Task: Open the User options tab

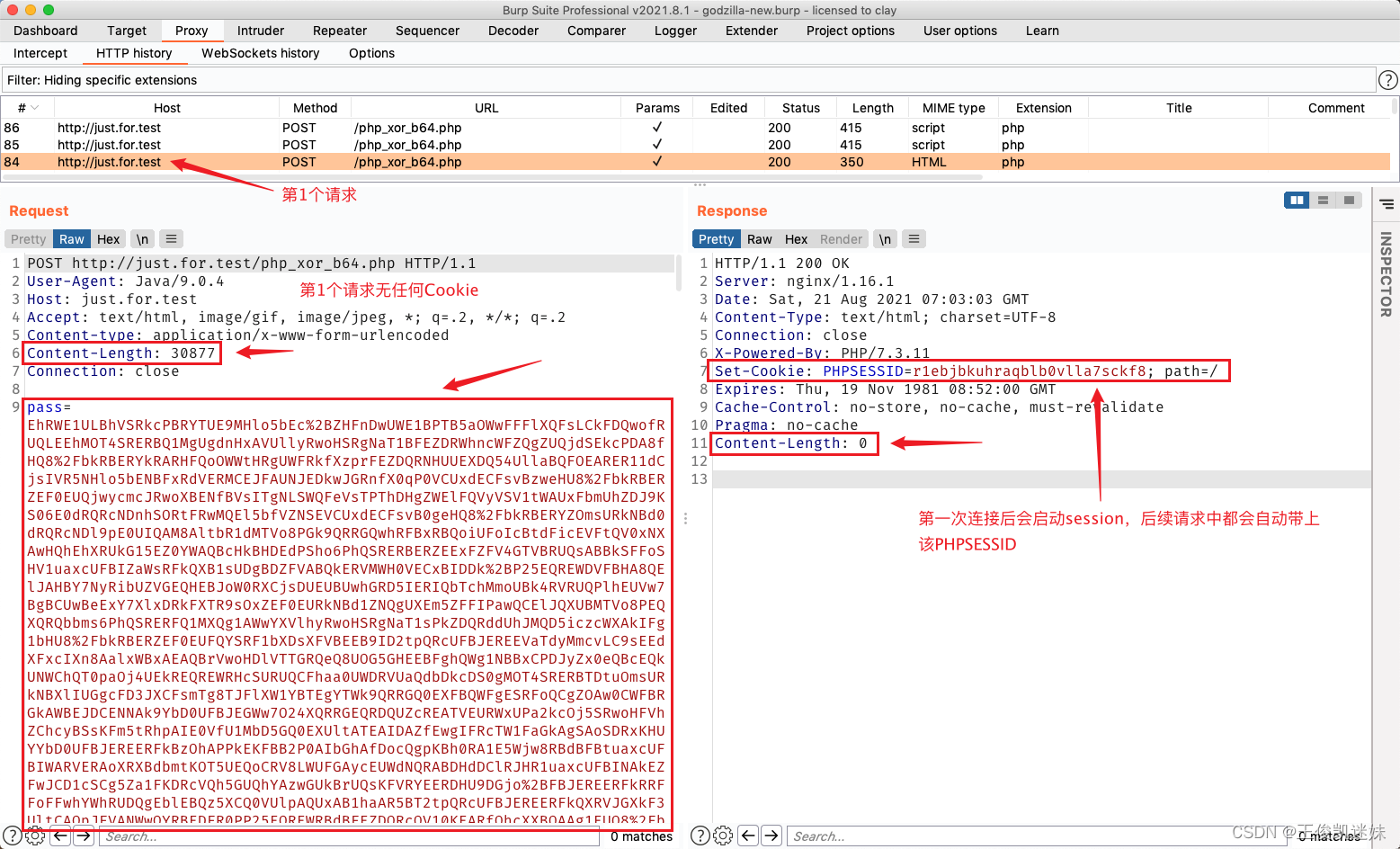Action: pos(960,31)
